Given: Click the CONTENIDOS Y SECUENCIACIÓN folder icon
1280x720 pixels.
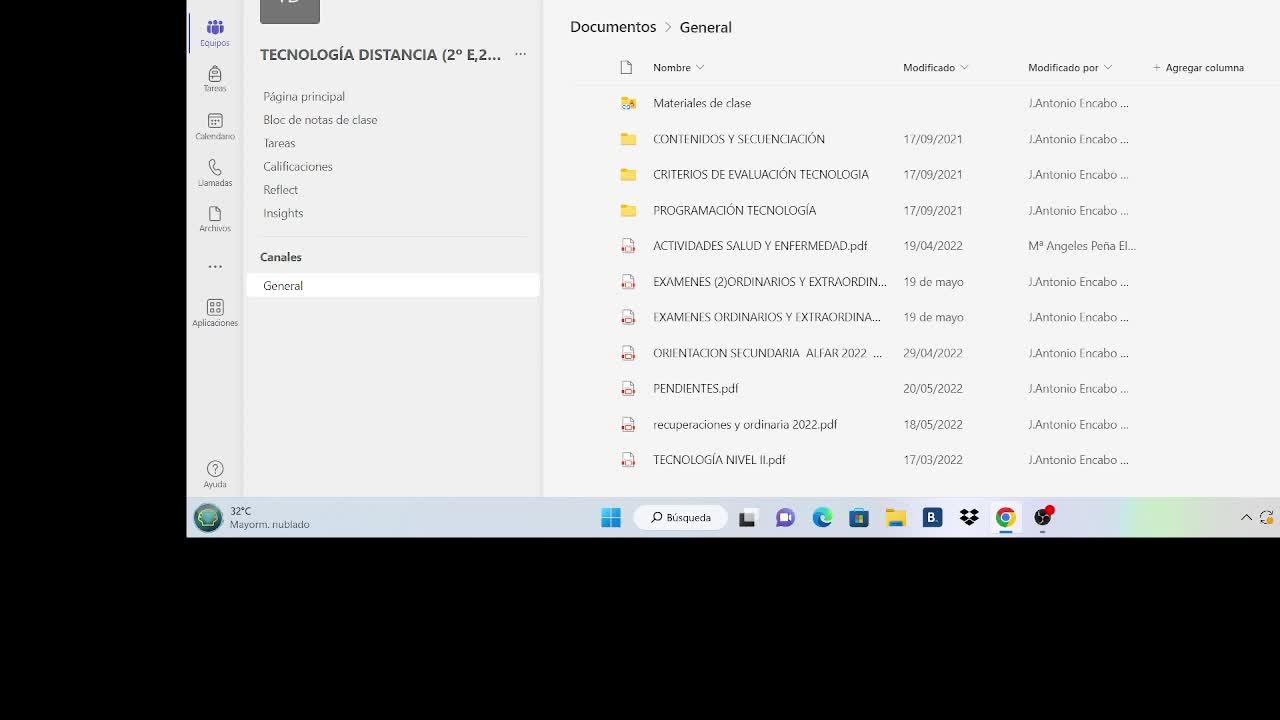Looking at the screenshot, I should click(x=628, y=139).
